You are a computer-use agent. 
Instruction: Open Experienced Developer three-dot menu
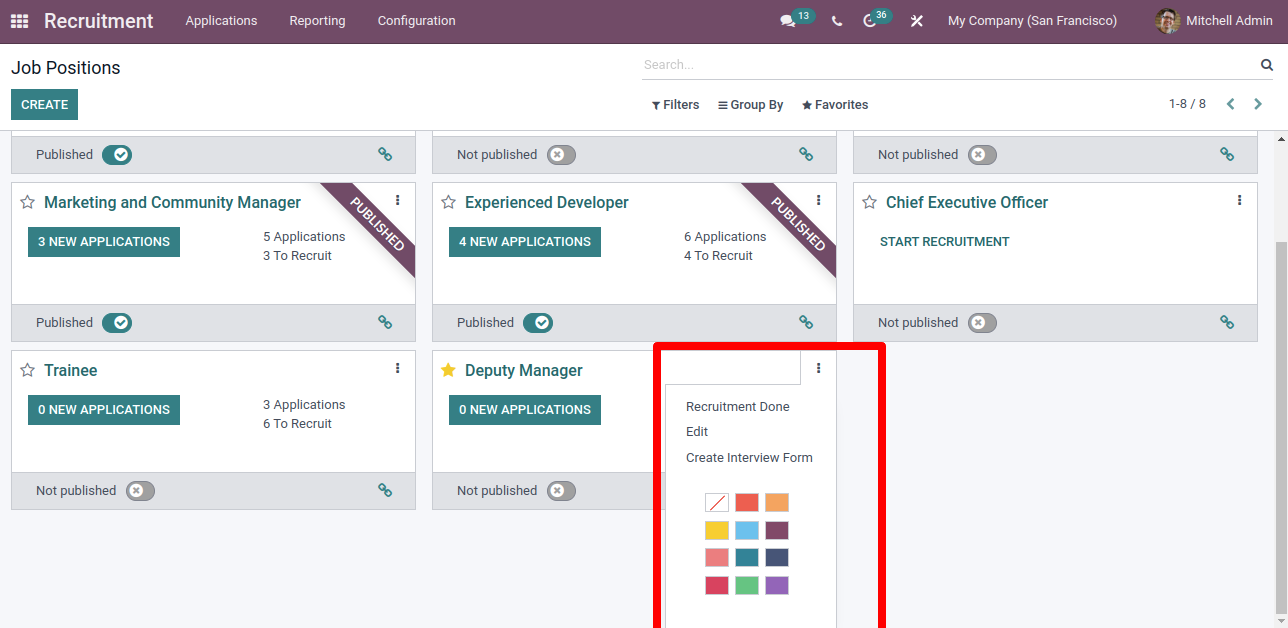[818, 200]
